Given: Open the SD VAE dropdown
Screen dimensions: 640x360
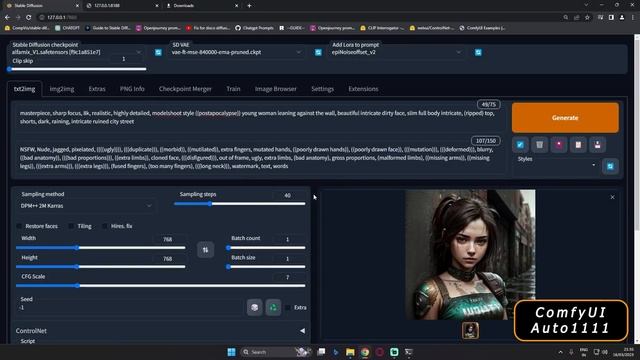Looking at the screenshot, I should 236,52.
